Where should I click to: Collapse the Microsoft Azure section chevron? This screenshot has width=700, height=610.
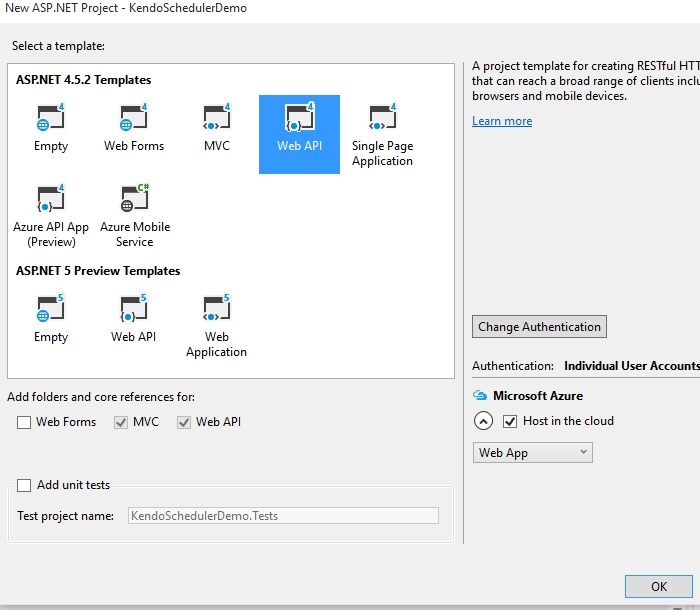coord(483,421)
